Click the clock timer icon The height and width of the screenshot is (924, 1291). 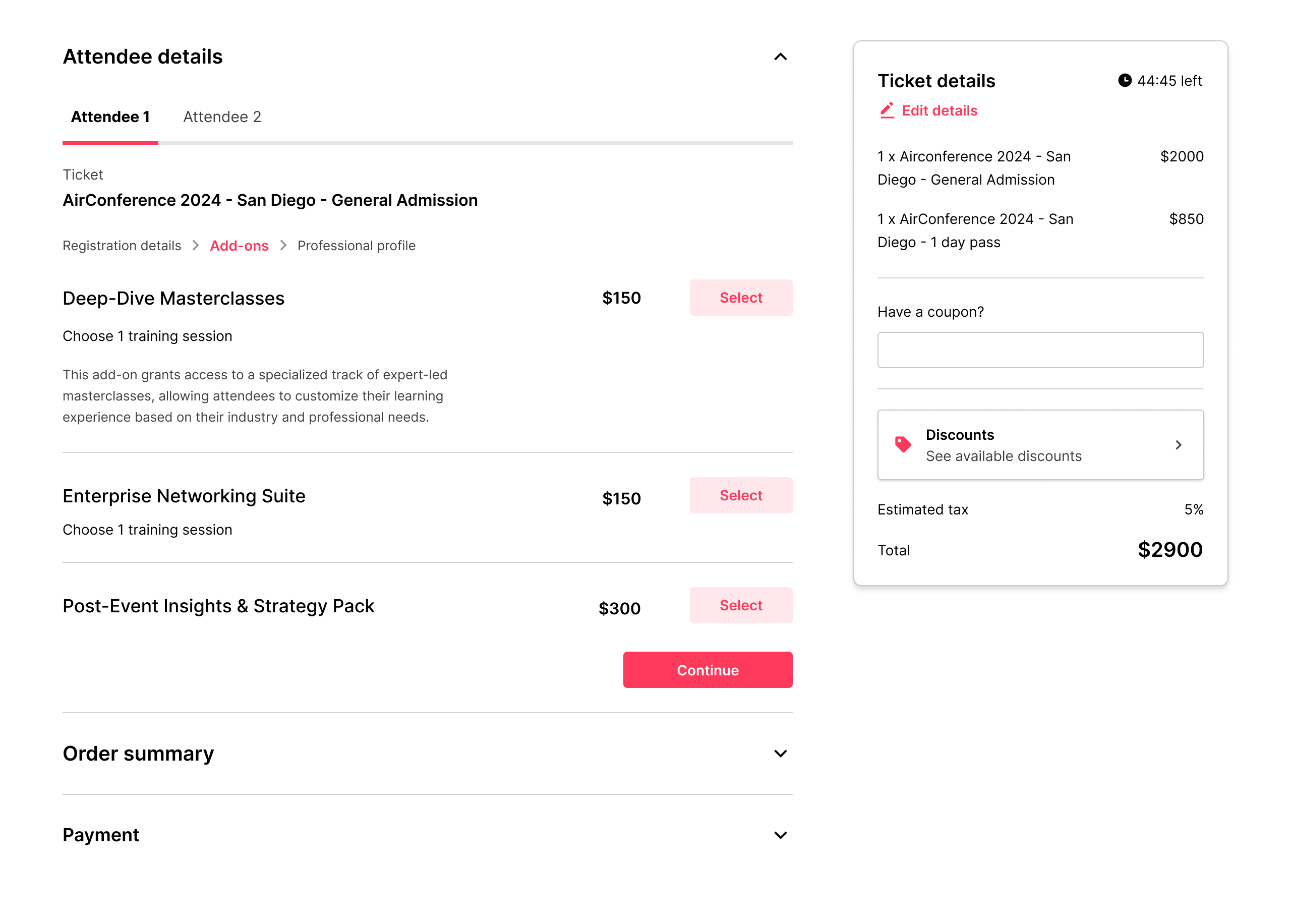[1125, 80]
